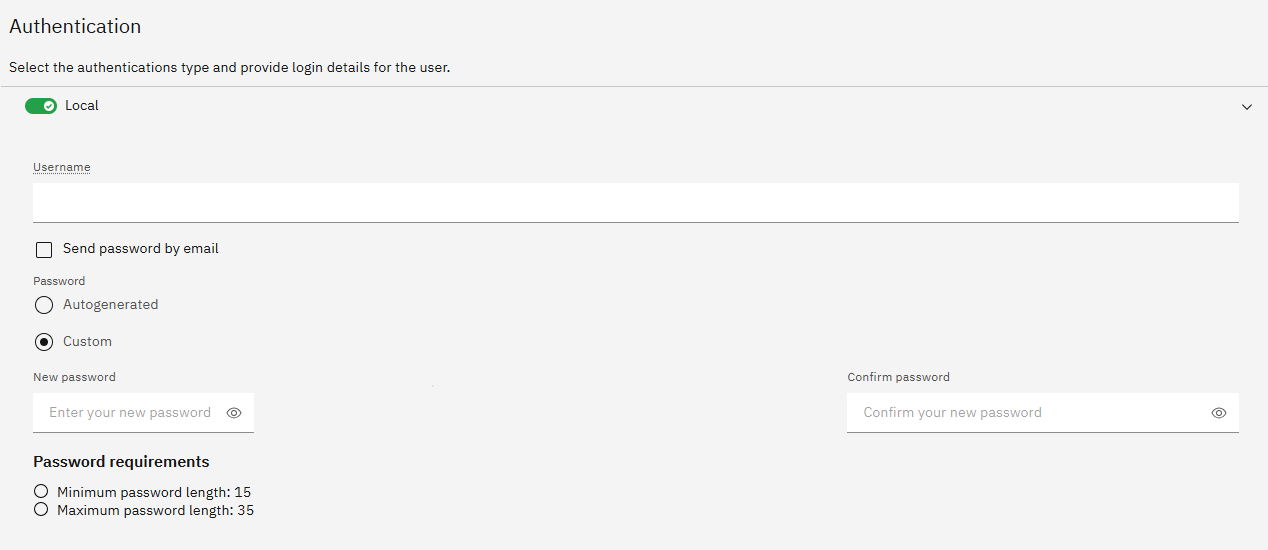1268x550 pixels.
Task: Collapse the Local section chevron
Action: tap(1246, 107)
